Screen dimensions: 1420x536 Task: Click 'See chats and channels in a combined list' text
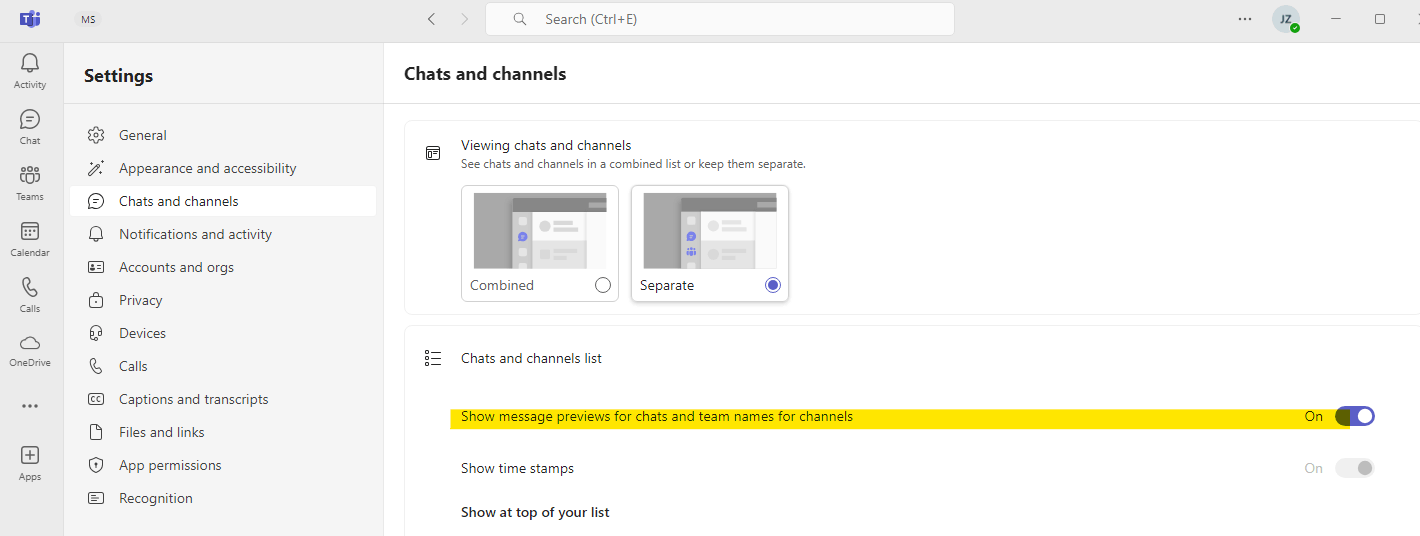tap(633, 164)
